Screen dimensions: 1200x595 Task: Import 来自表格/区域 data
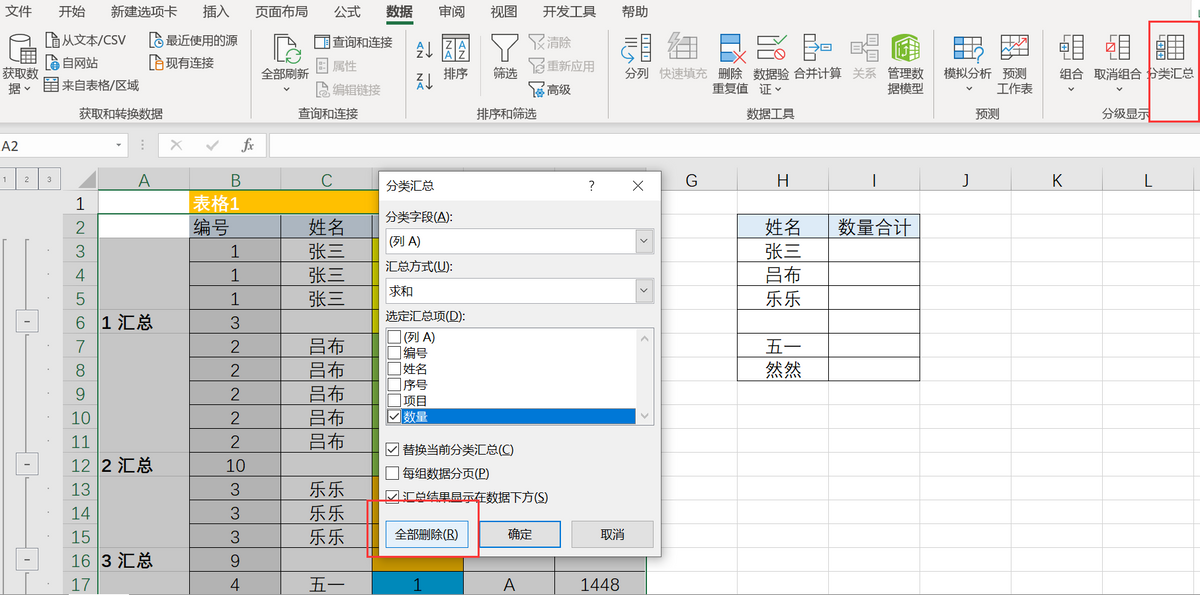92,86
